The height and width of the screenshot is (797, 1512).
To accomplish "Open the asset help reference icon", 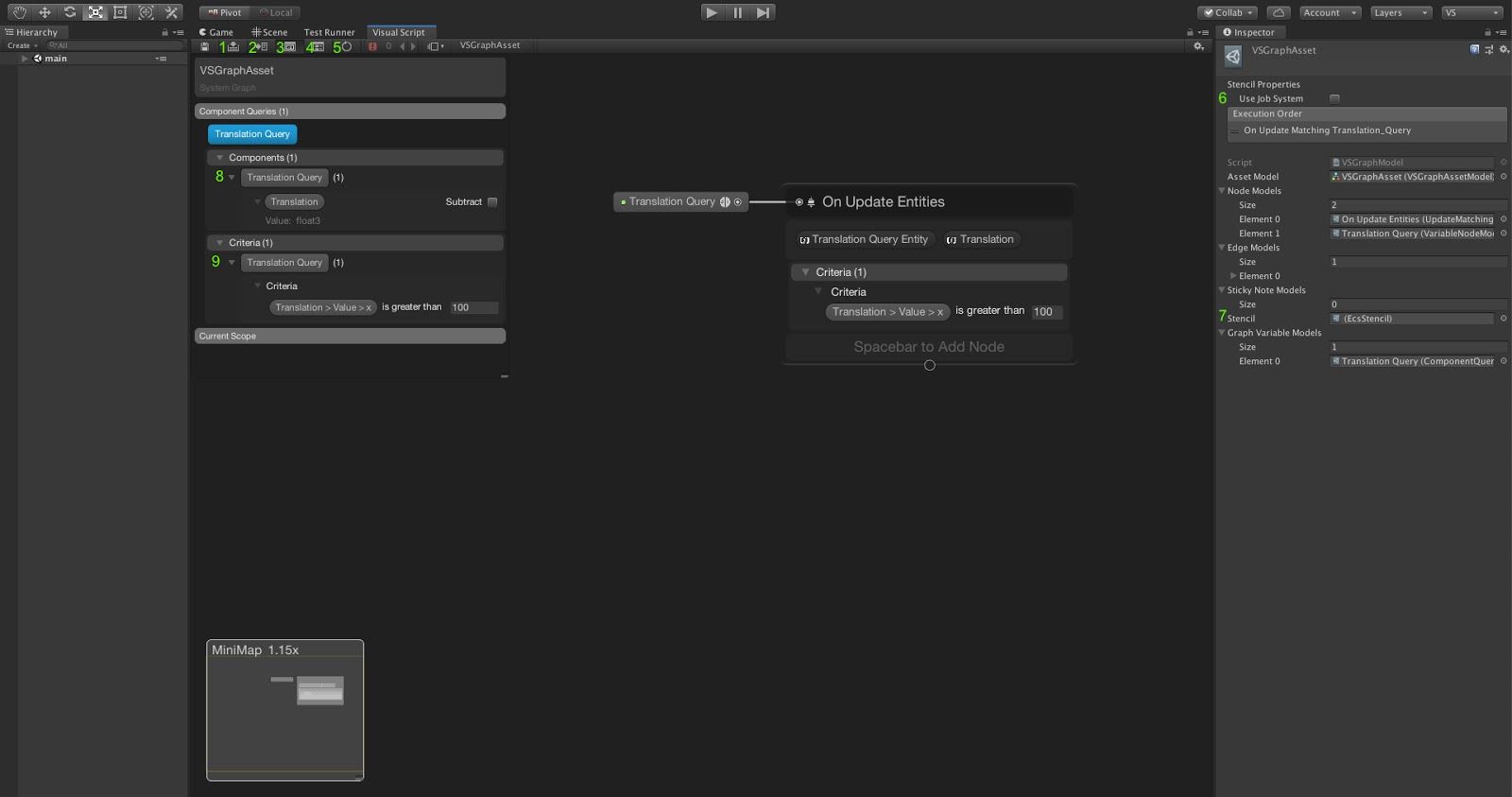I will click(x=1474, y=49).
